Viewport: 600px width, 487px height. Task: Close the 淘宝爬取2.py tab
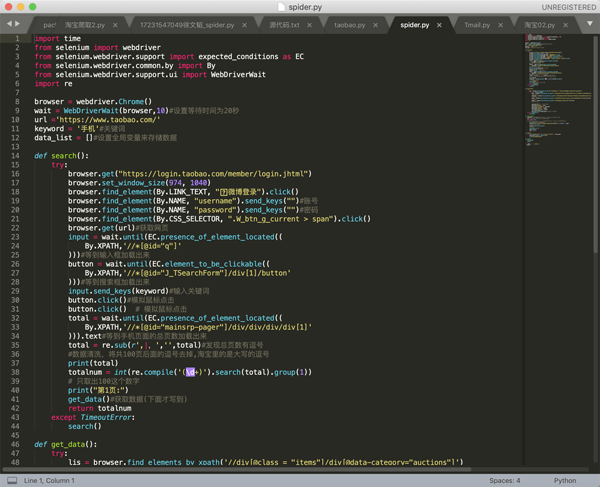coord(115,25)
